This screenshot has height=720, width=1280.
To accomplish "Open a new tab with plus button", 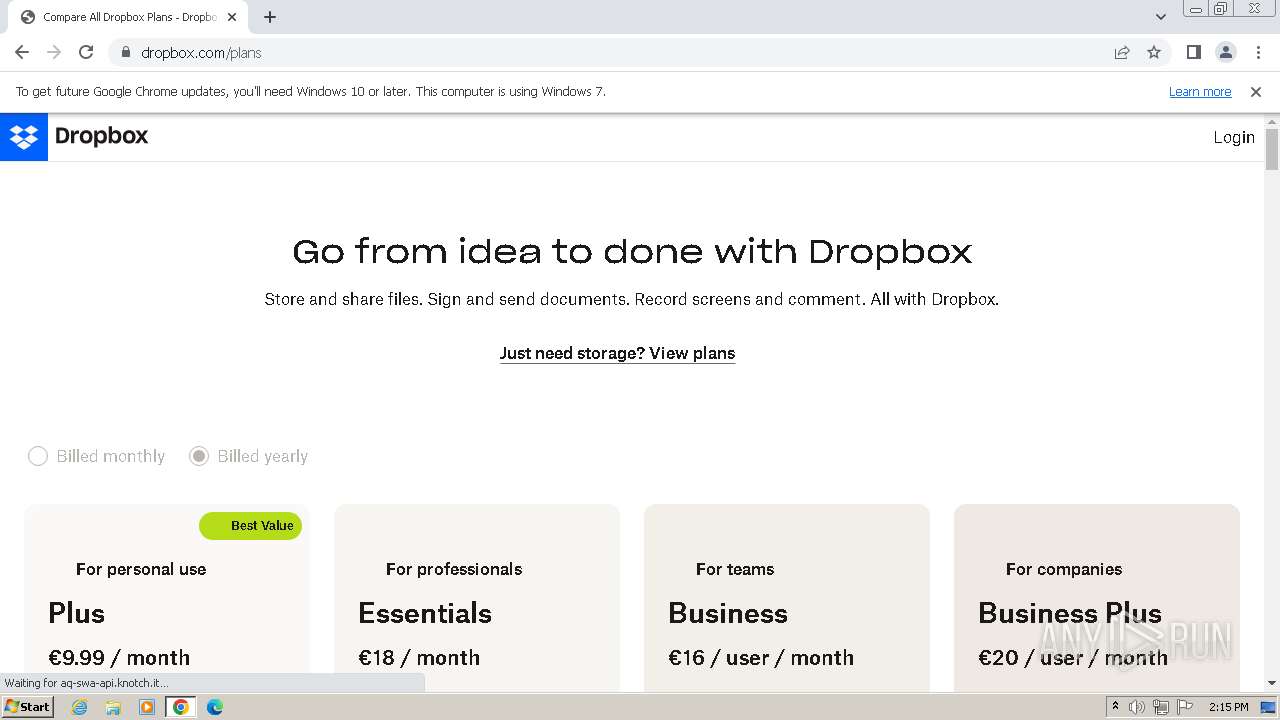I will (270, 17).
